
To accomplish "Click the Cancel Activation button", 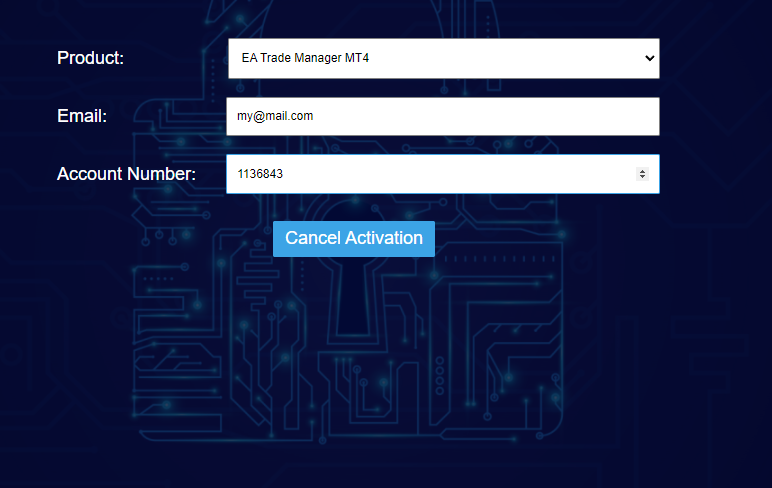I will point(353,238).
